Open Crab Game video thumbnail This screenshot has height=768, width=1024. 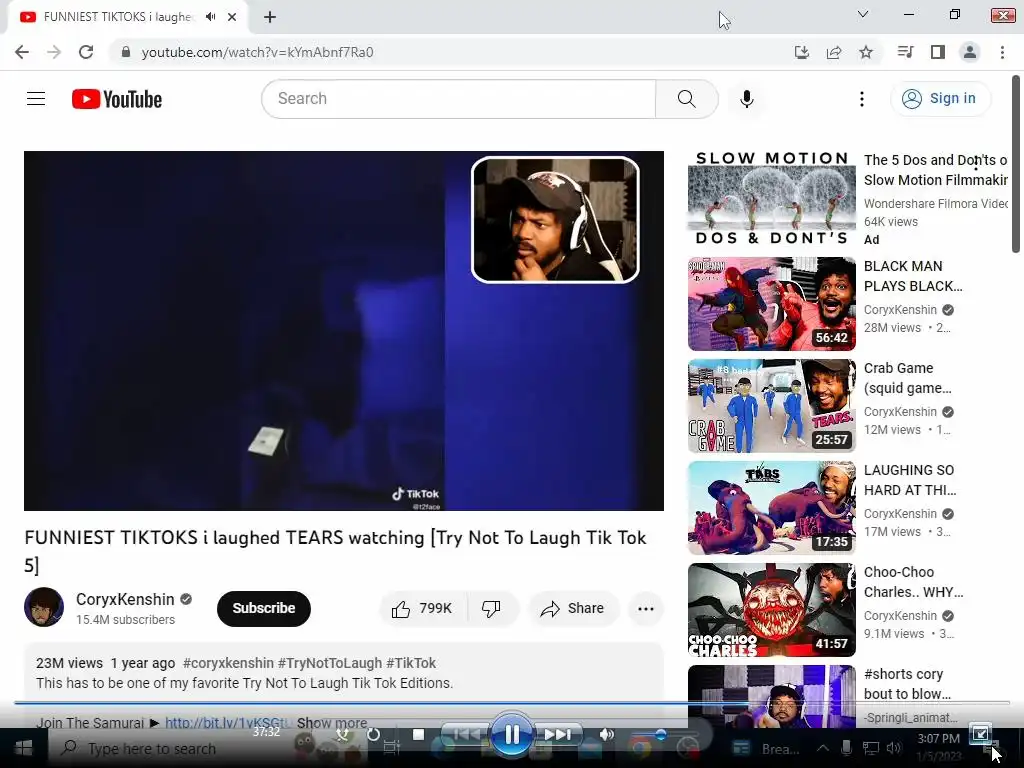pos(771,406)
